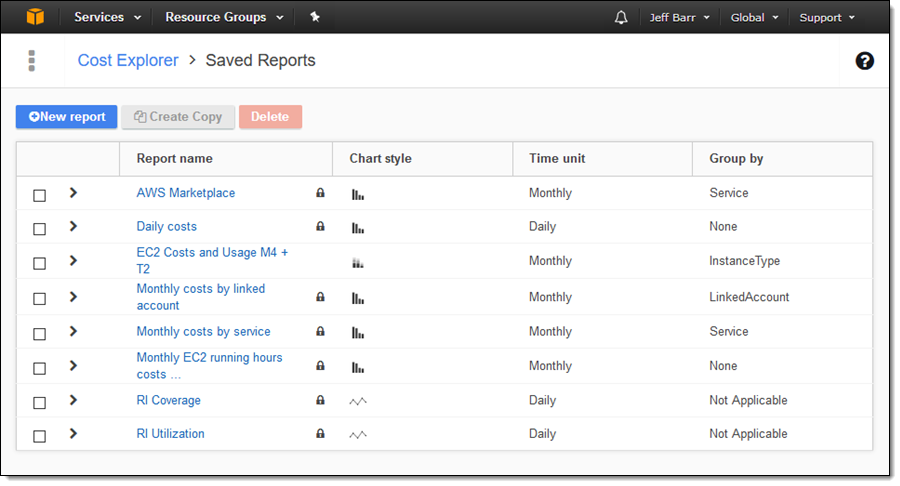Image resolution: width=900 pixels, height=486 pixels.
Task: Click the pin shortcut icon in navbar
Action: pyautogui.click(x=315, y=17)
